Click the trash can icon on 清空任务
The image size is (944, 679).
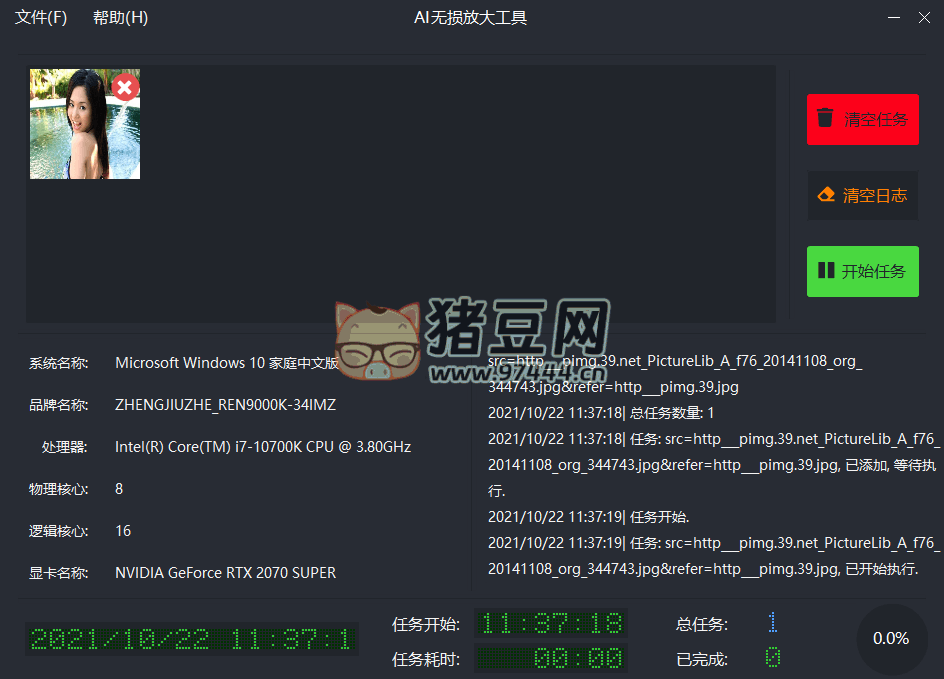pyautogui.click(x=825, y=118)
